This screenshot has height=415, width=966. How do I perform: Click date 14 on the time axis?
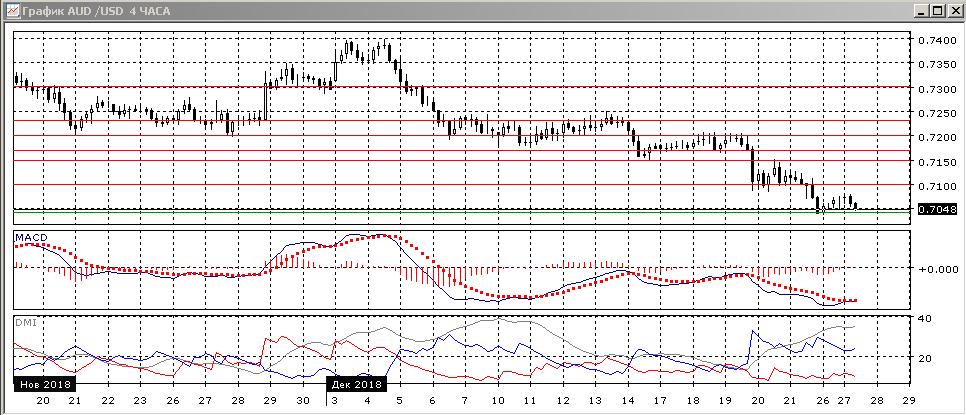628,400
